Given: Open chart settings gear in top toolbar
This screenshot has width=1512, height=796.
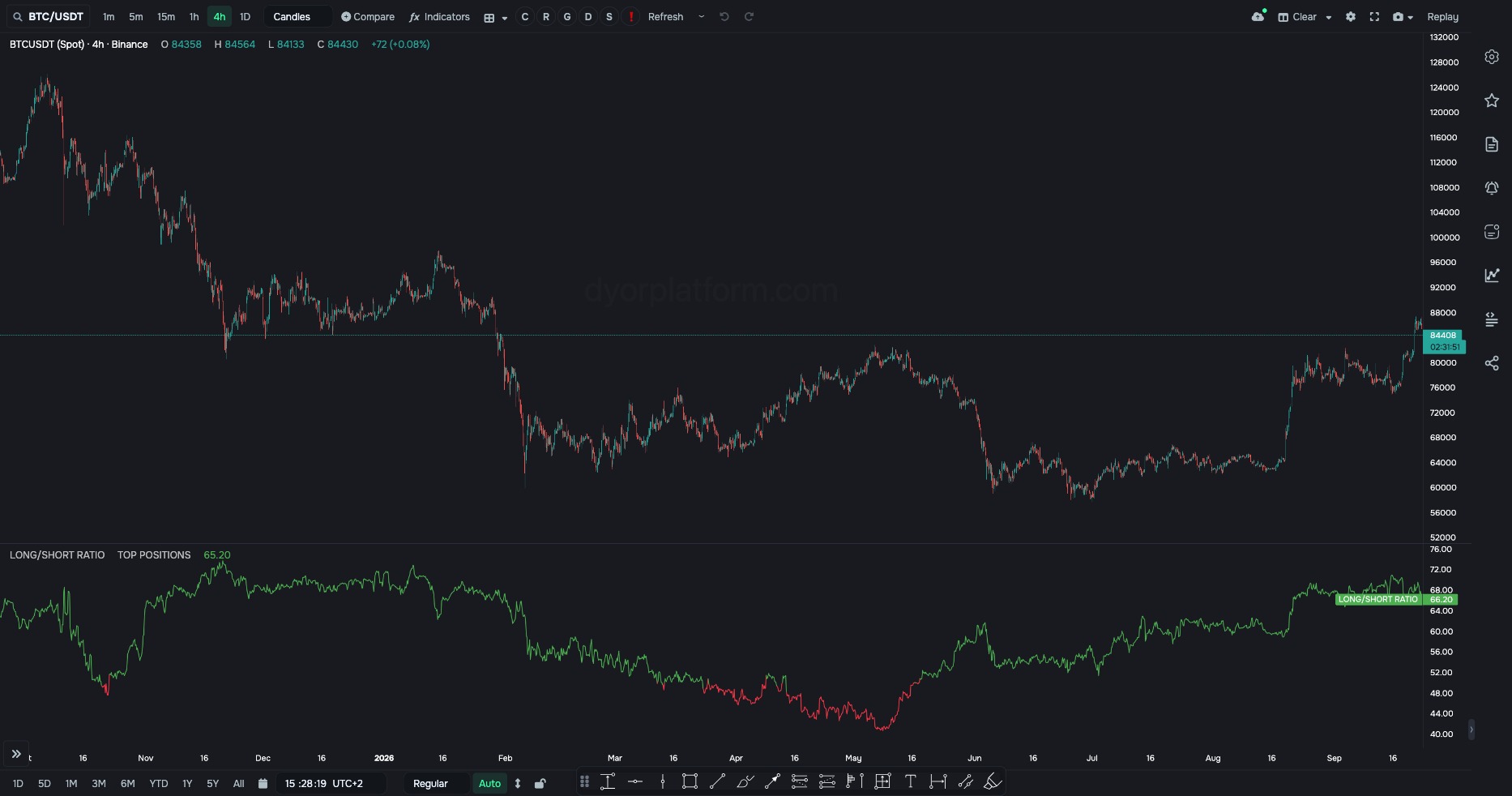Looking at the screenshot, I should pos(1351,16).
